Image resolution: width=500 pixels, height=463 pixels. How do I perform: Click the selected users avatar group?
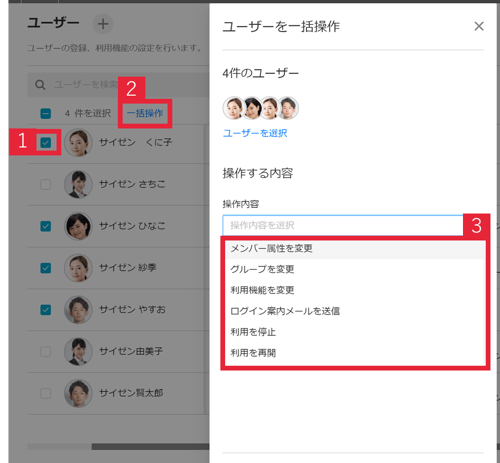pos(261,108)
